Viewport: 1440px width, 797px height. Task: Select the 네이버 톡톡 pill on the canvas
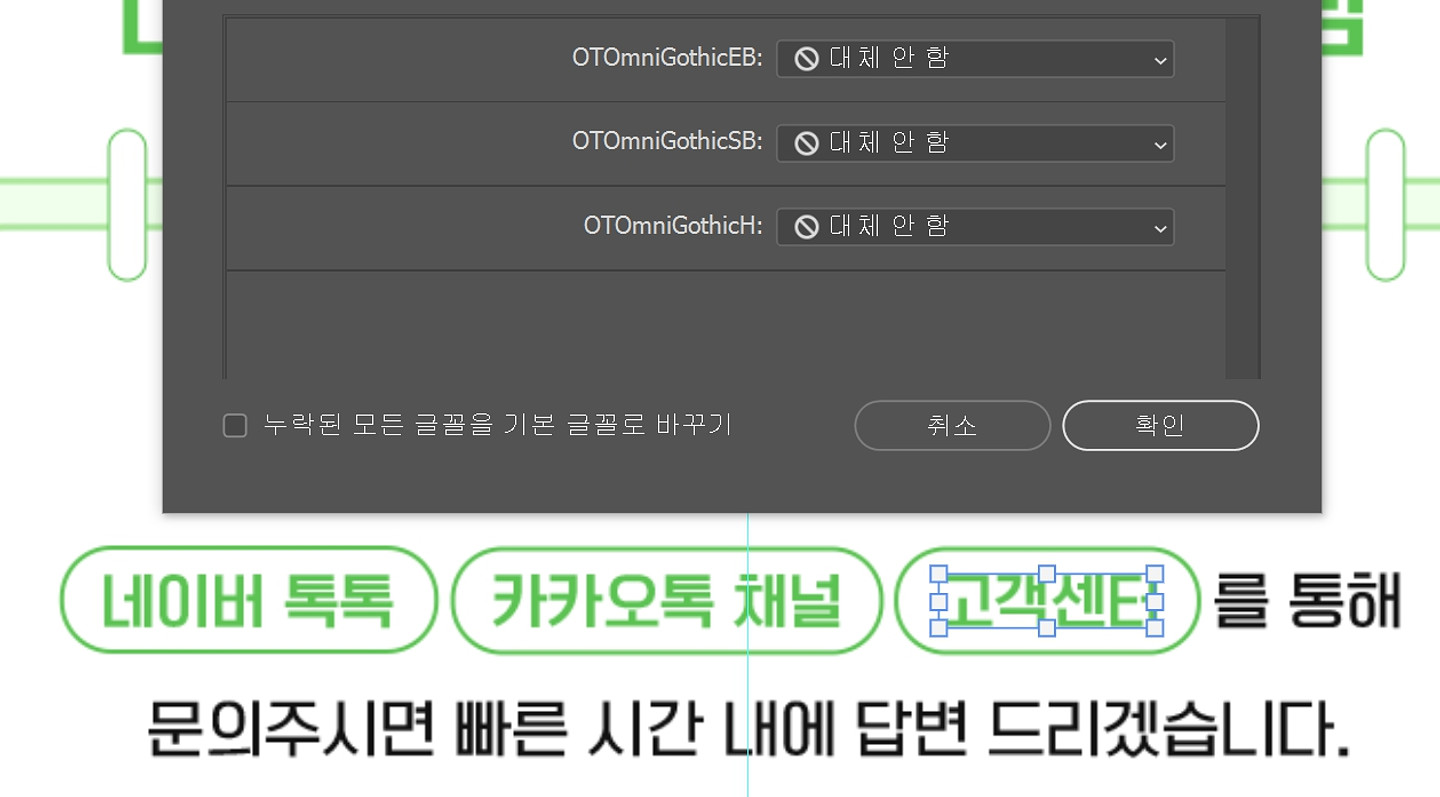point(248,601)
